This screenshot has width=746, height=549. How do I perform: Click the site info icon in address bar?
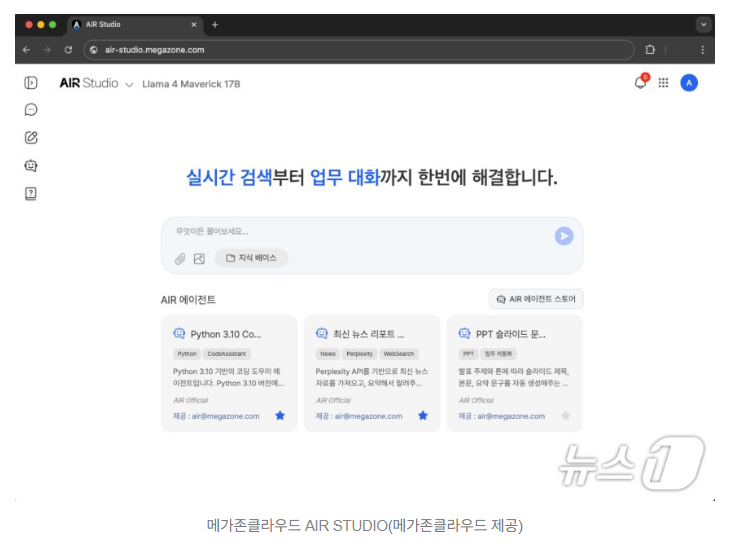point(94,50)
